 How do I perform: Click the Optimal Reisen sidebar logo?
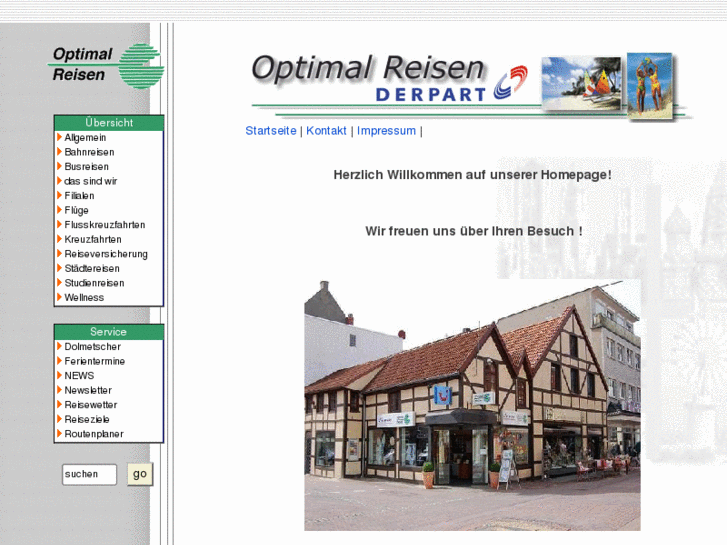coord(106,66)
